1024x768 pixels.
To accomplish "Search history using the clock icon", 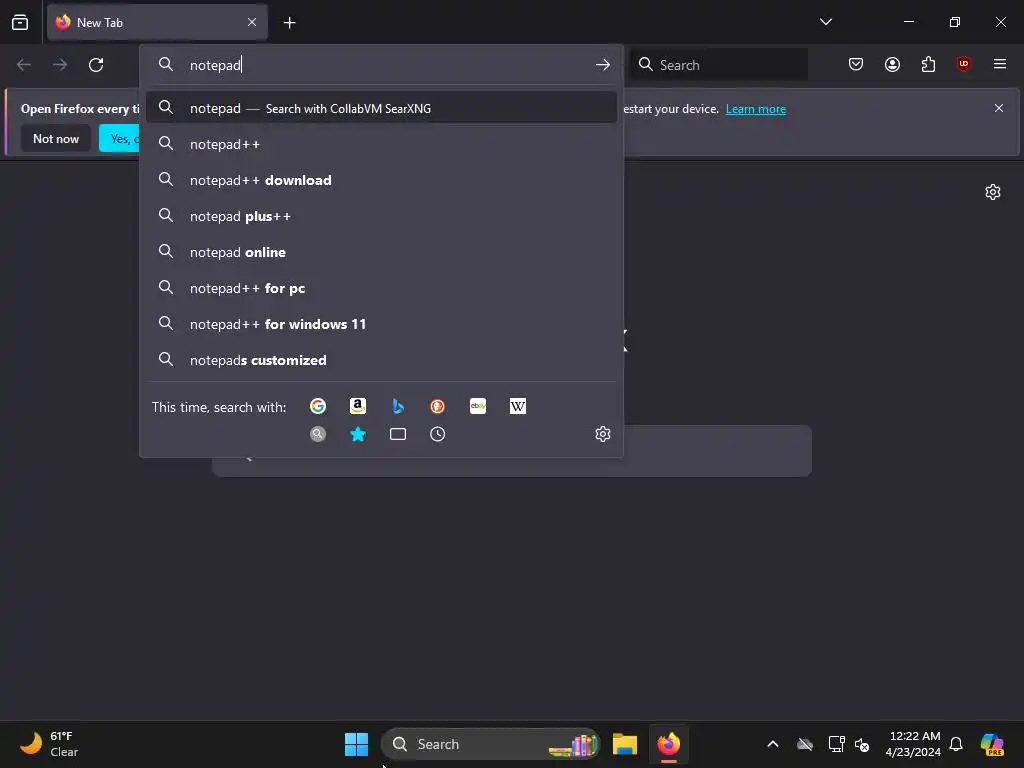I will click(x=437, y=434).
